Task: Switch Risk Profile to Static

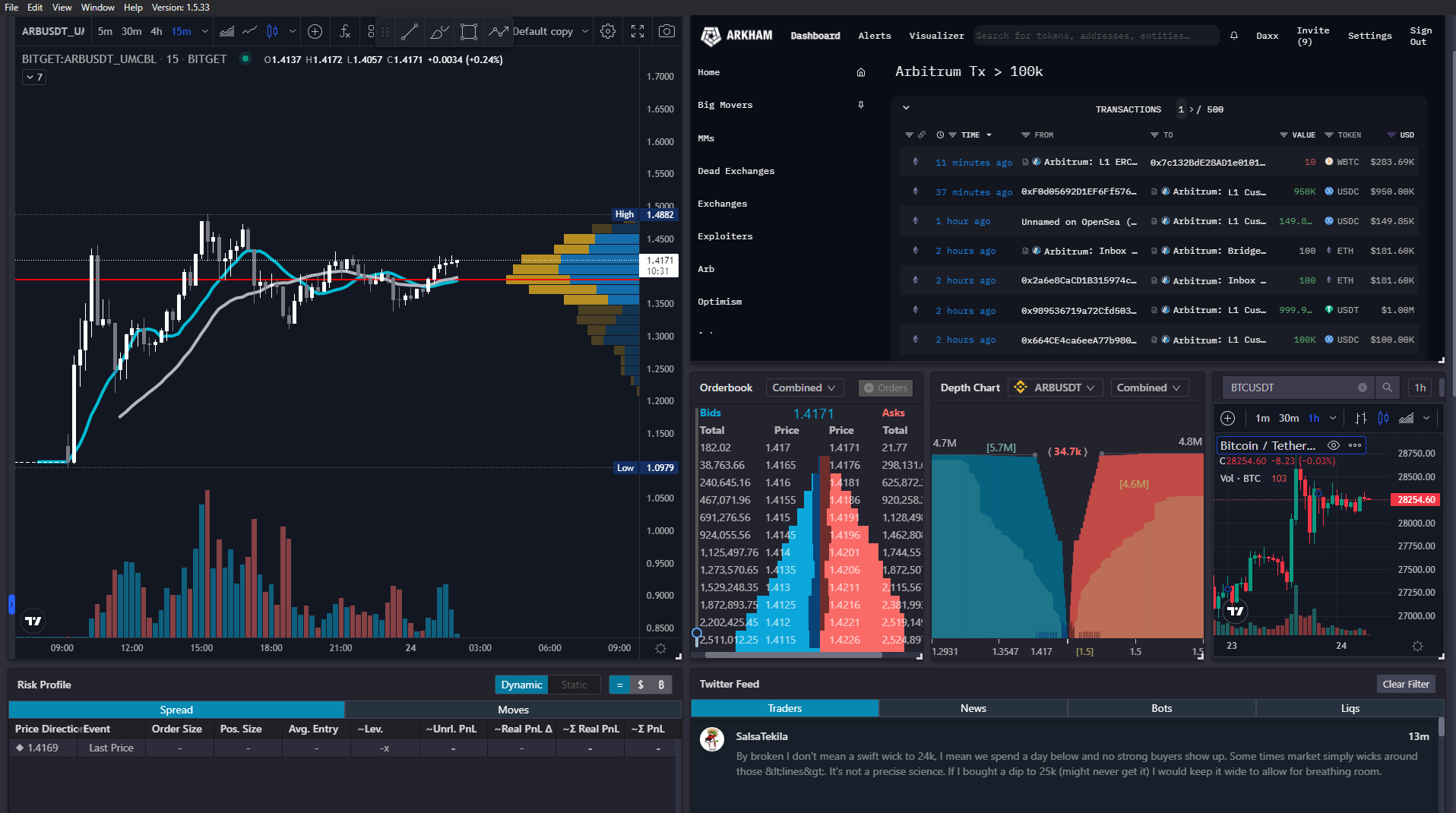Action: pos(574,685)
